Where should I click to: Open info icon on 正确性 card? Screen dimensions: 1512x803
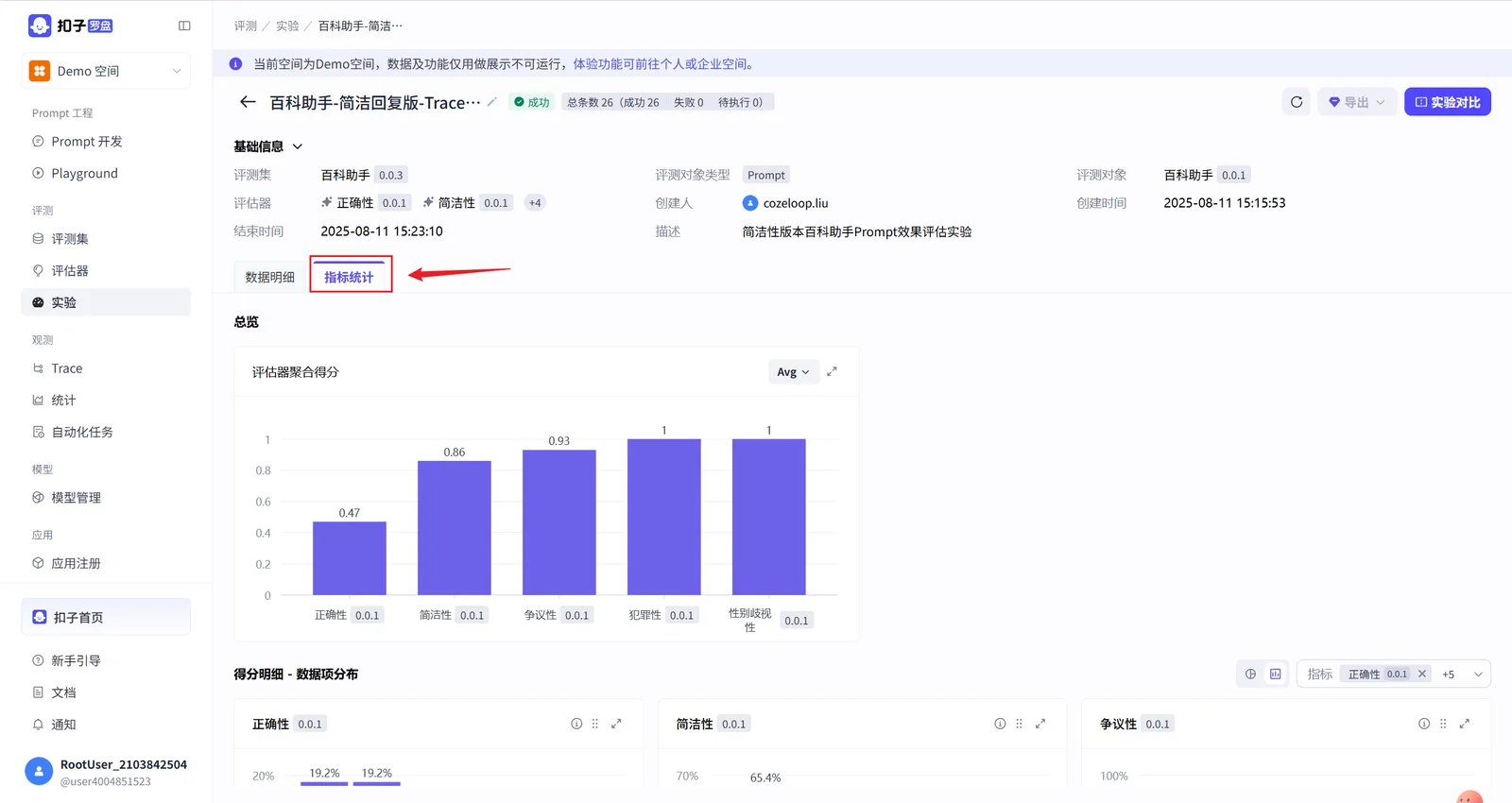(576, 724)
